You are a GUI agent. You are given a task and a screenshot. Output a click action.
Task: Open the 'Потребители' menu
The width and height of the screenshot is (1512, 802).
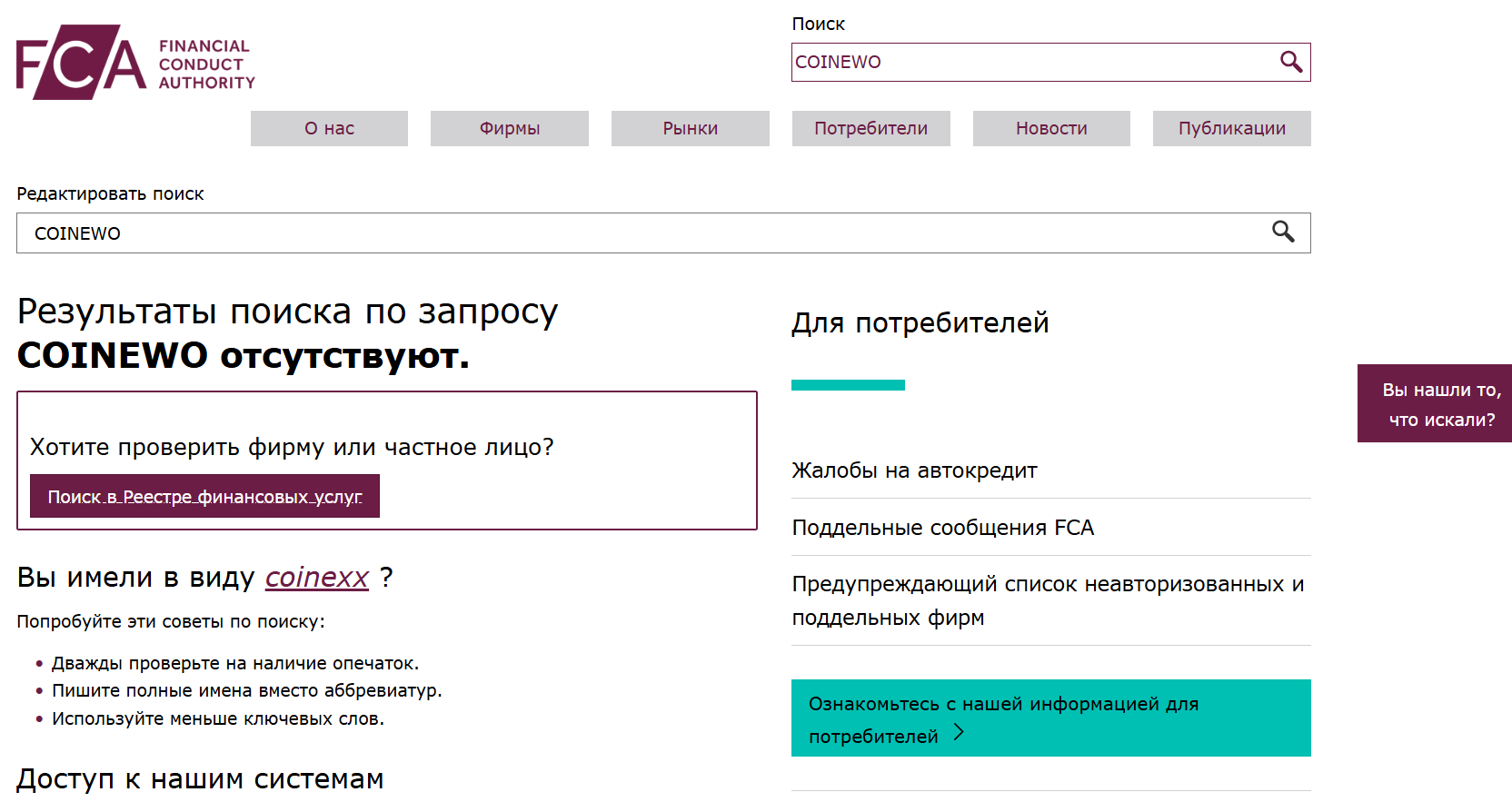pyautogui.click(x=870, y=128)
